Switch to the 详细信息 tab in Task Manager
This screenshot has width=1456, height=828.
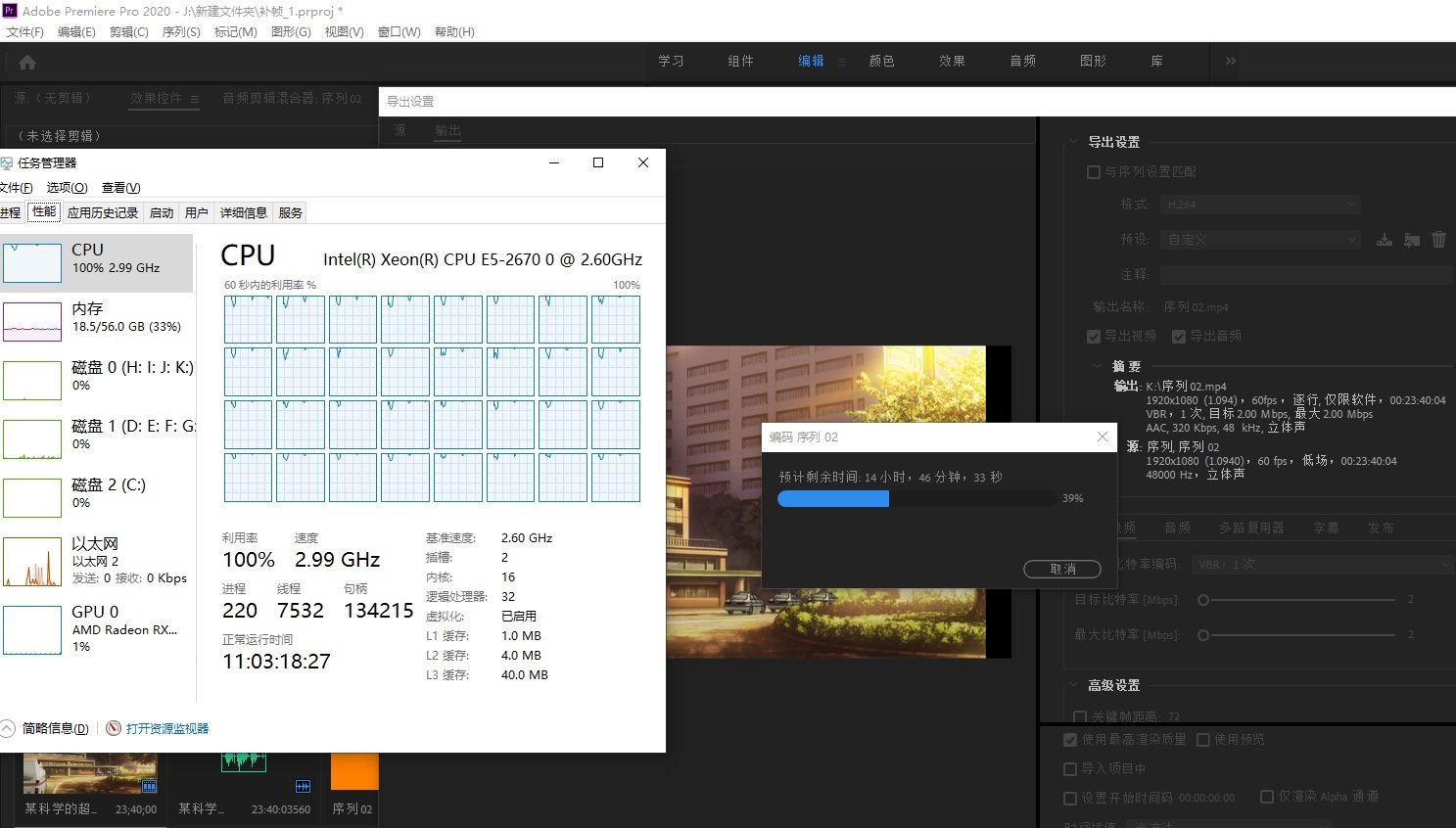click(x=243, y=212)
